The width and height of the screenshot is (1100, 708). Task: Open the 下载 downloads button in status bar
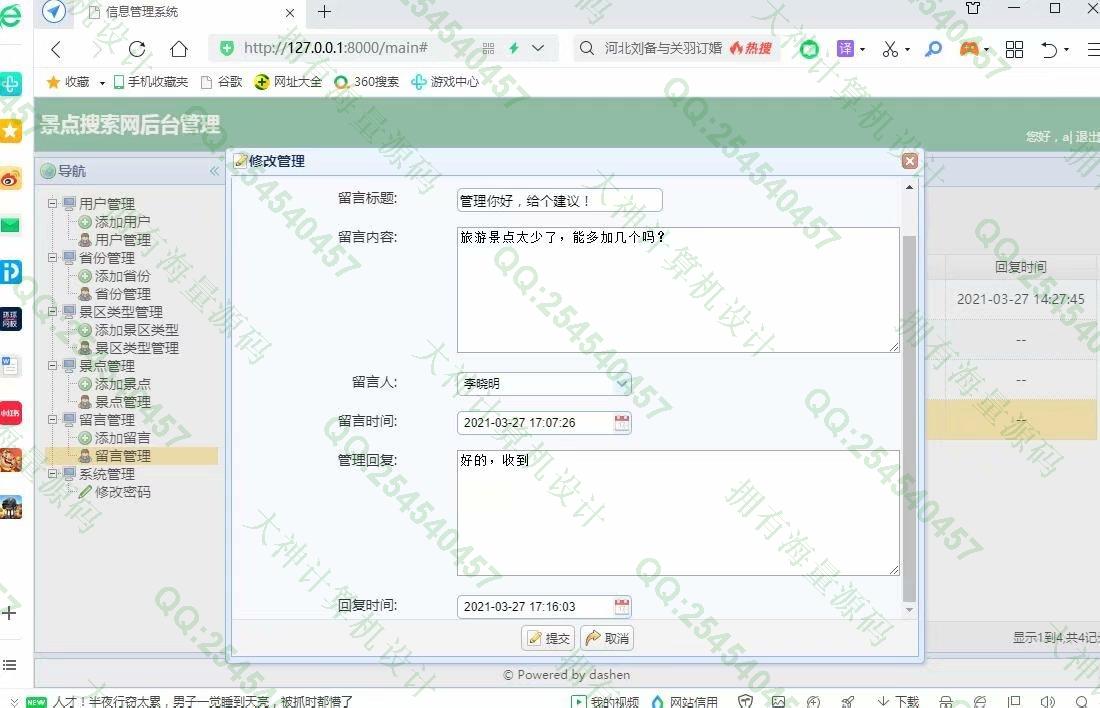[x=898, y=701]
